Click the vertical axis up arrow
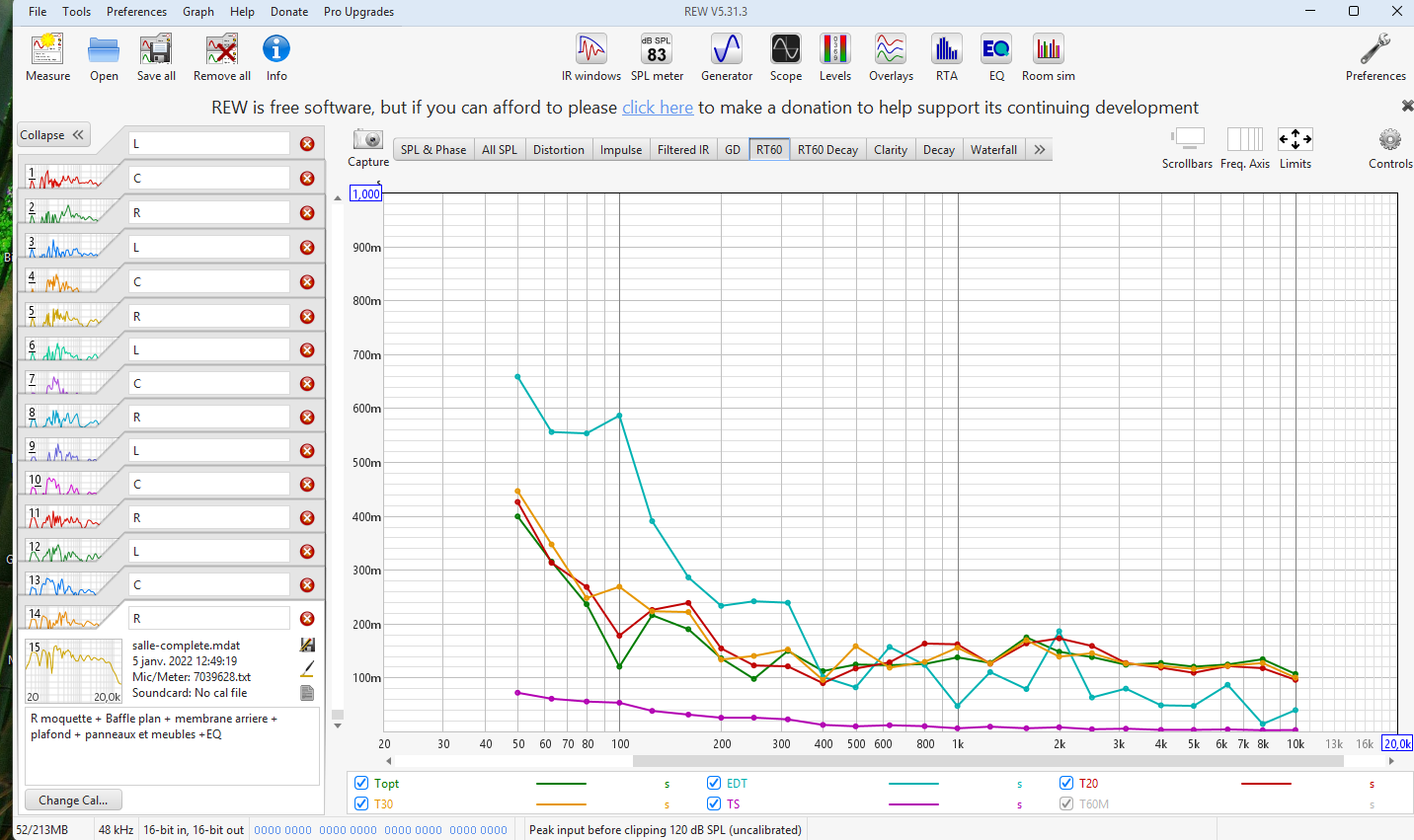The width and height of the screenshot is (1414, 840). pos(338,198)
